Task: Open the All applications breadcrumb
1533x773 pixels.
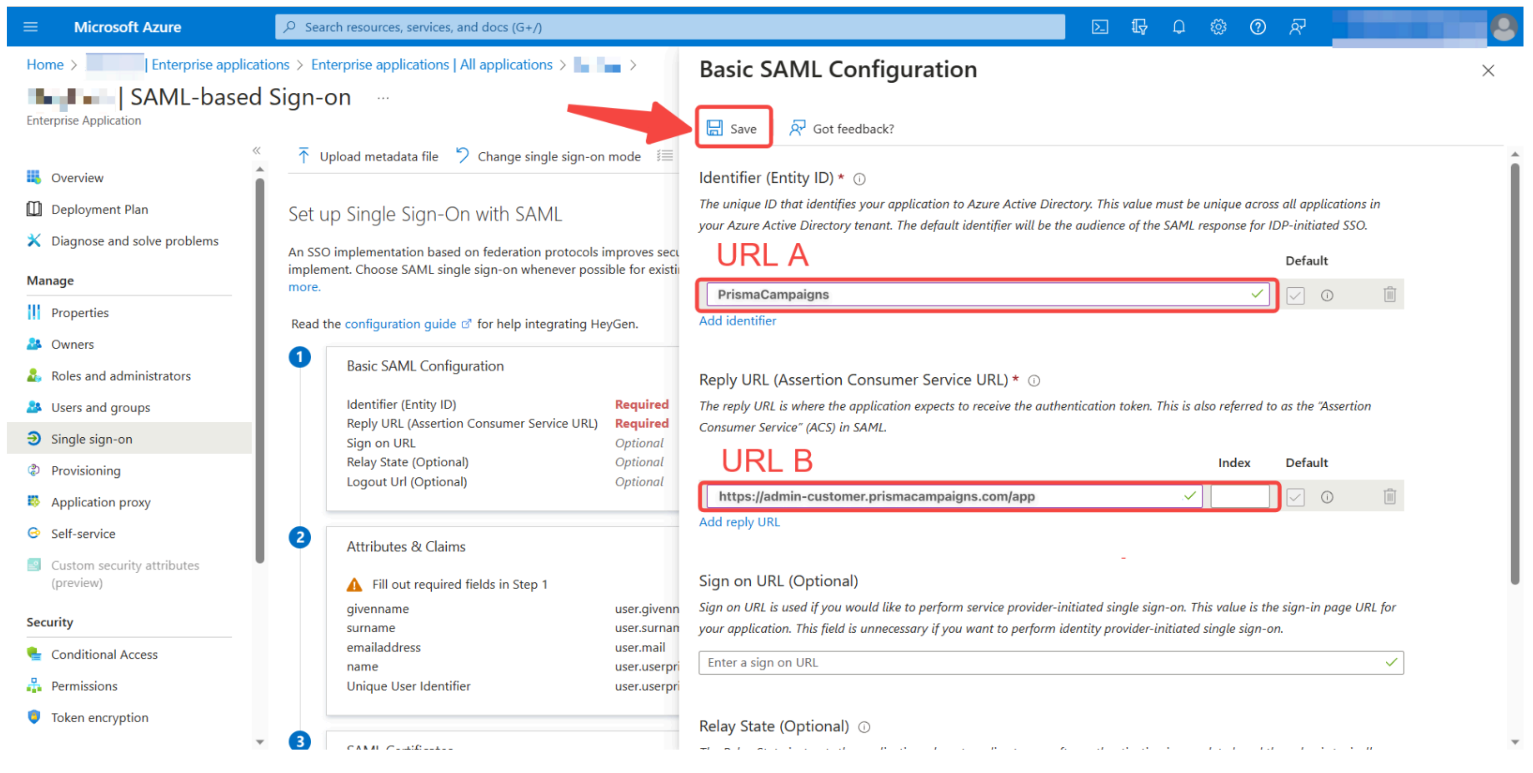Action: 431,65
